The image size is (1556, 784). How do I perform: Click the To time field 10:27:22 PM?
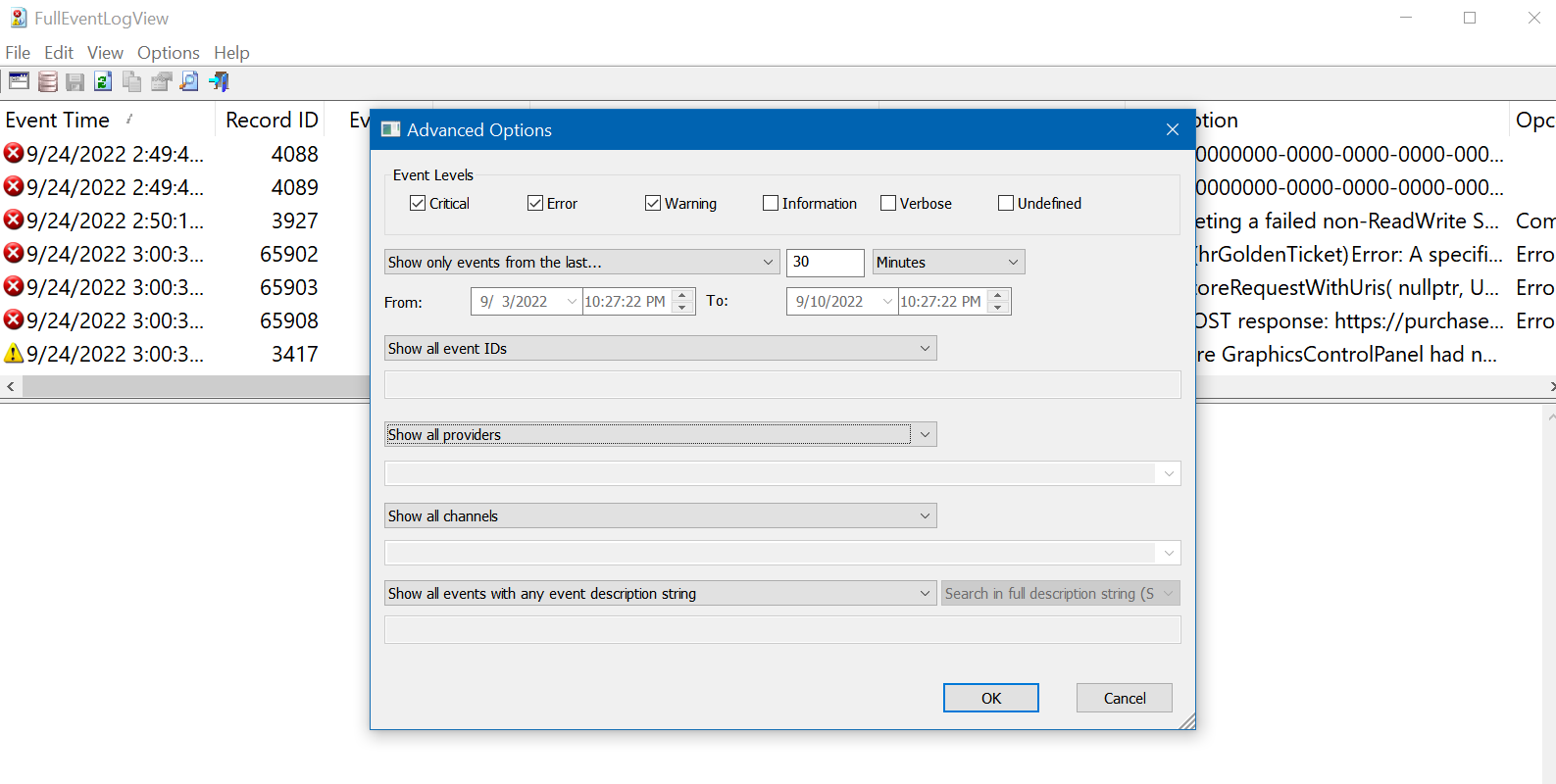[x=943, y=301]
